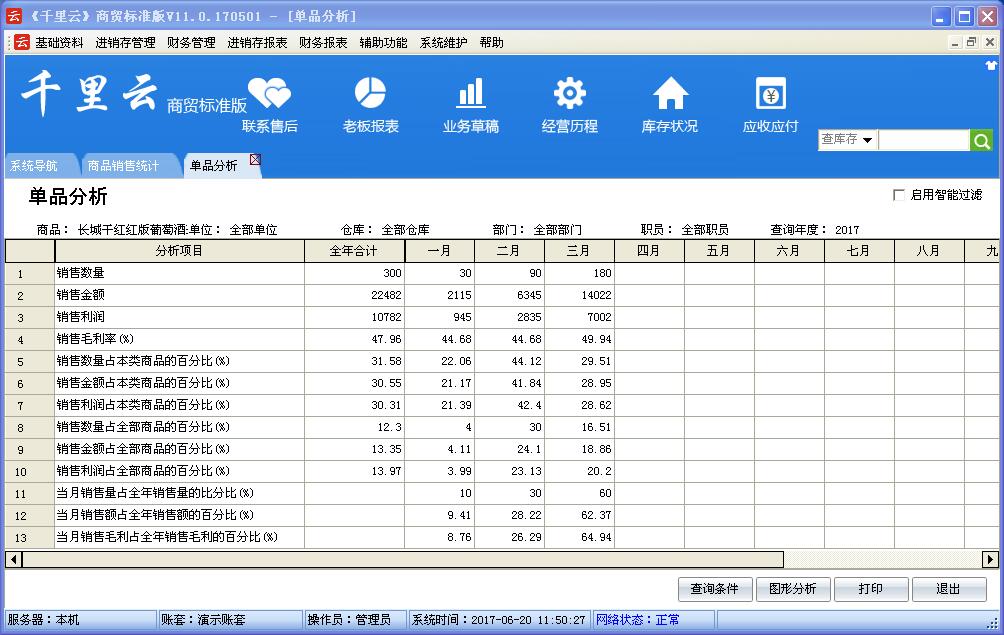Enable 启用智能过滤 checkbox
This screenshot has width=1004, height=635.
(x=898, y=195)
